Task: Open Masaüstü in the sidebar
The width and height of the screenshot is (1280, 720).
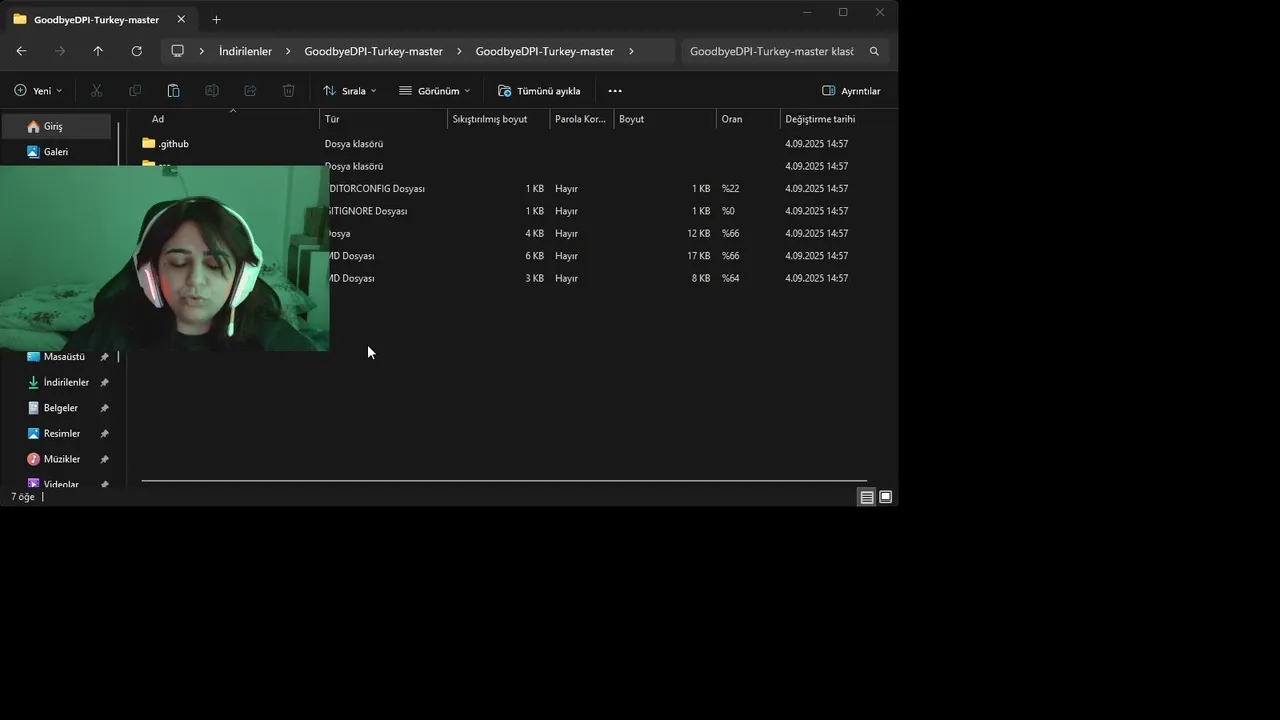Action: [x=64, y=357]
